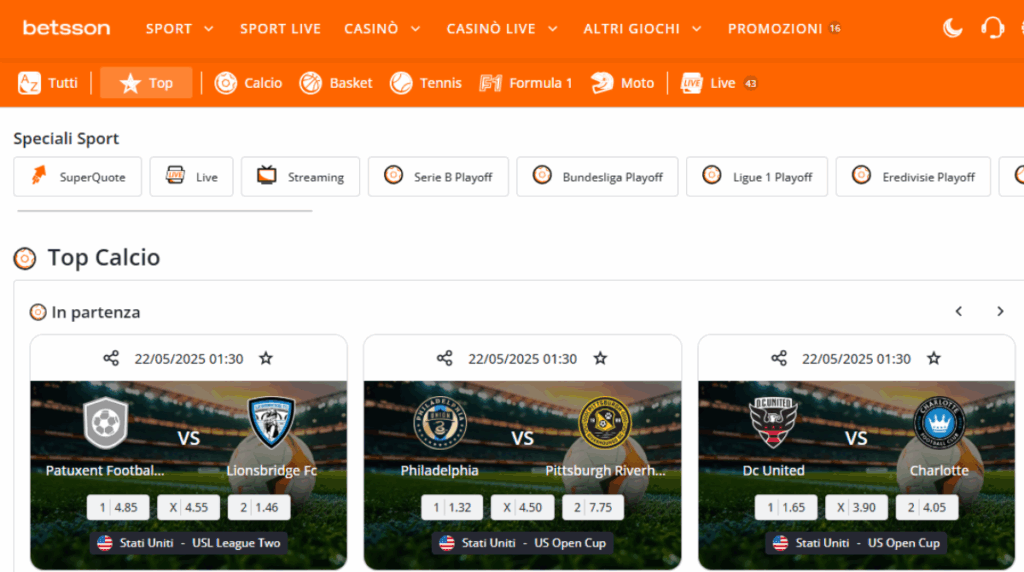Viewport: 1024px width, 572px height.
Task: Open Serie B Playoff special
Action: pos(438,177)
